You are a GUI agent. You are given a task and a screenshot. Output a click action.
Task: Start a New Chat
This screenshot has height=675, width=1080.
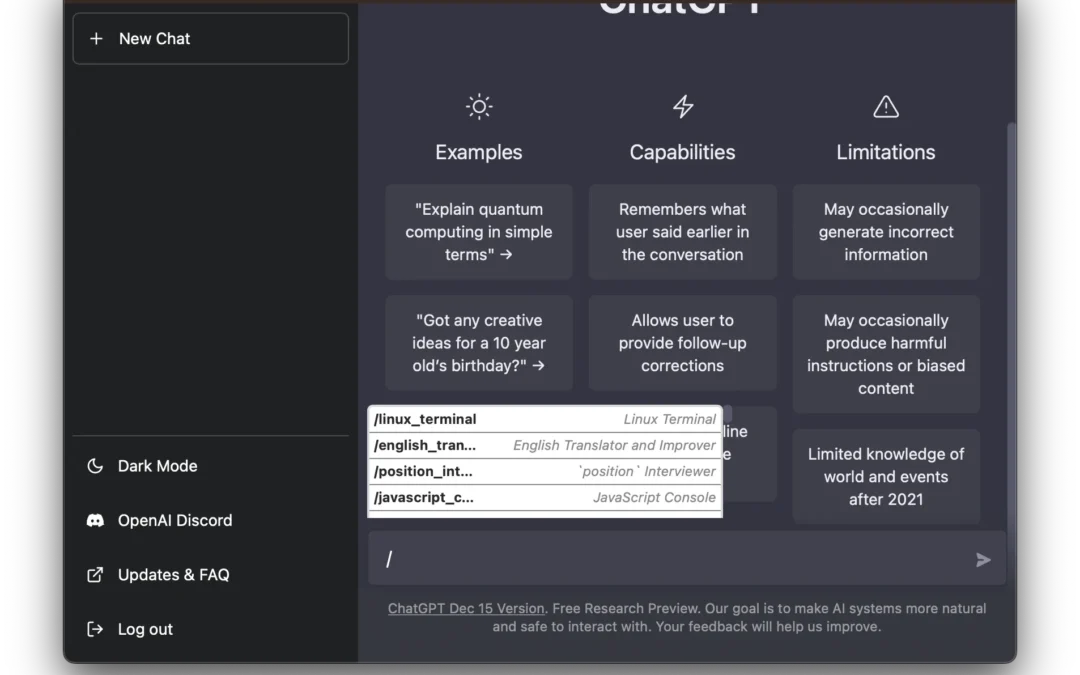click(211, 39)
